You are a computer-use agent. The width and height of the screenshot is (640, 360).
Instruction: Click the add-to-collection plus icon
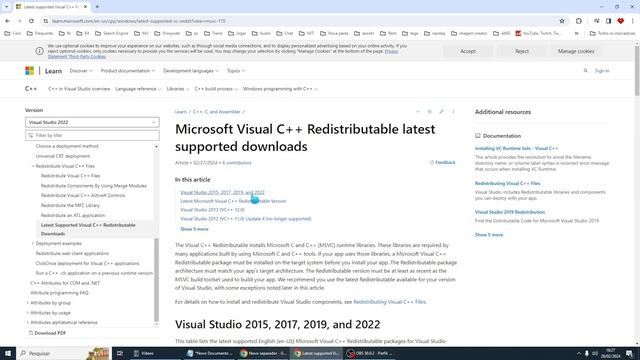[429, 111]
